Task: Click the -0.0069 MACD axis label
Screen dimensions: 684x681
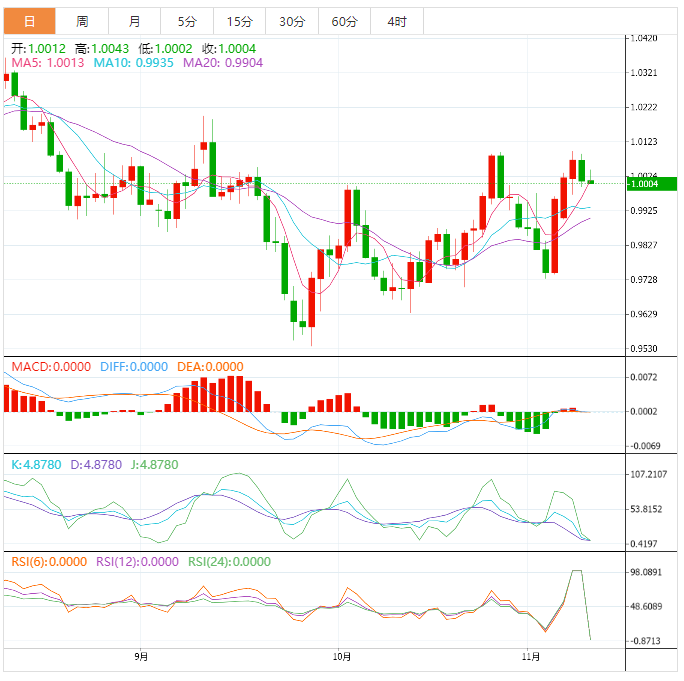Action: [x=645, y=446]
